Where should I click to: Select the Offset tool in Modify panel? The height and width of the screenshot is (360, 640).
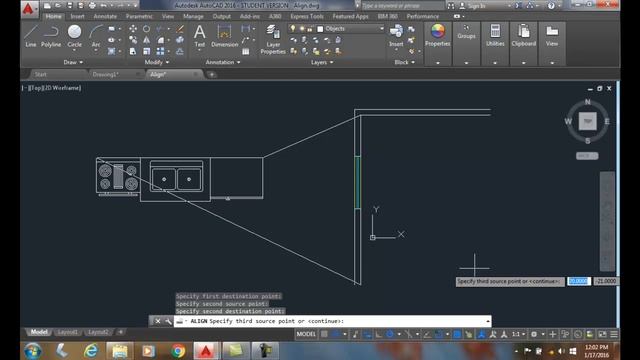pyautogui.click(x=180, y=51)
